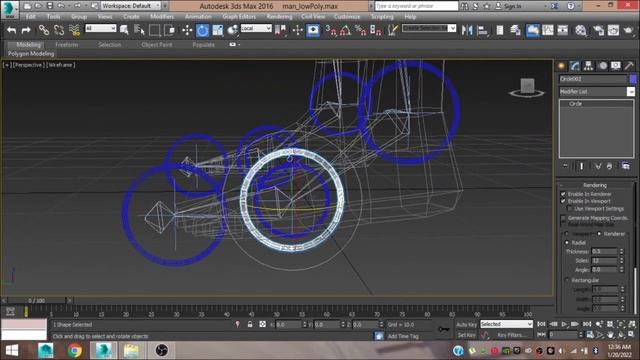640x360 pixels.
Task: Click the Render Production teapot icon
Action: [x=628, y=30]
